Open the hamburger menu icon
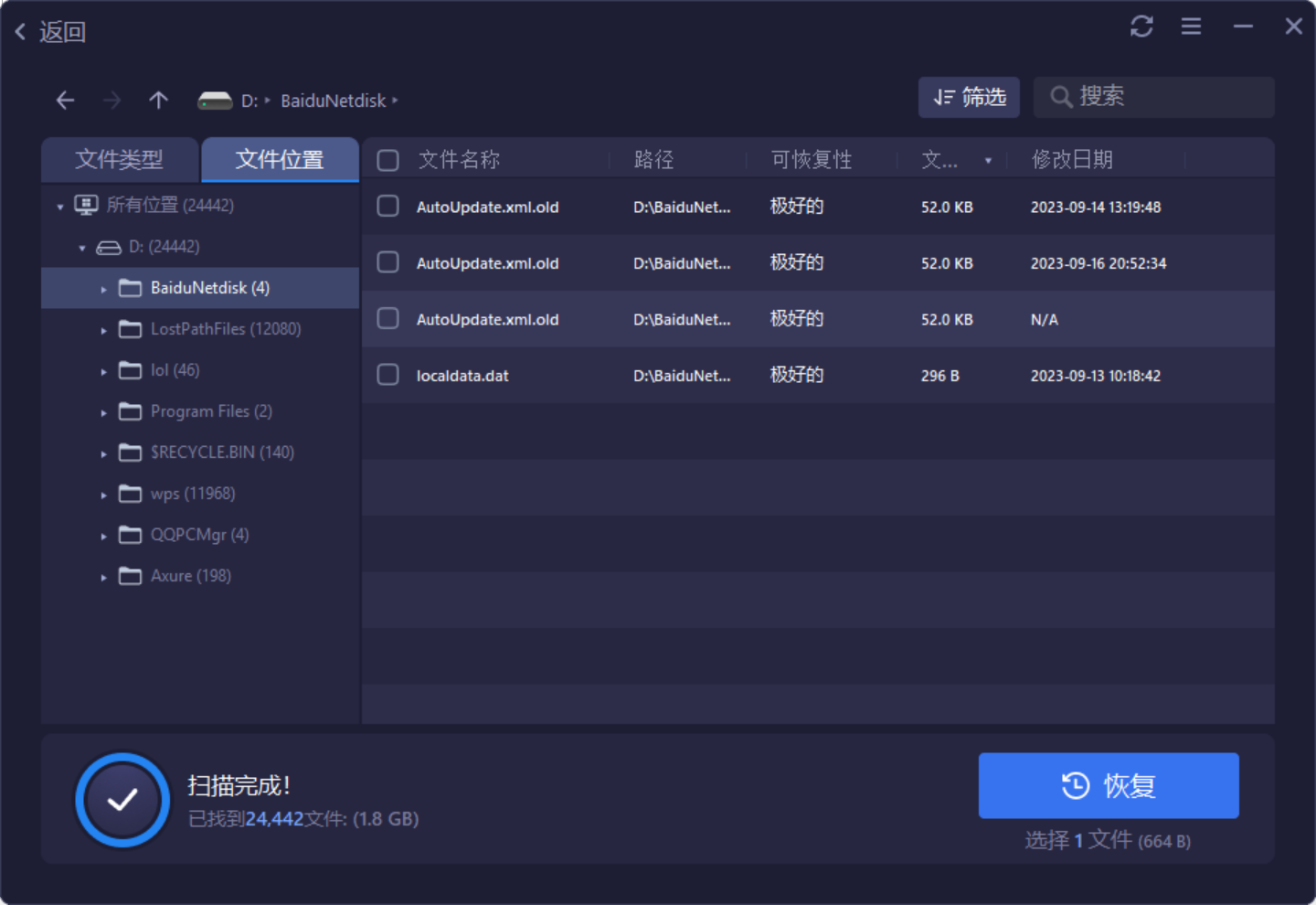Viewport: 1316px width, 905px height. 1191,27
